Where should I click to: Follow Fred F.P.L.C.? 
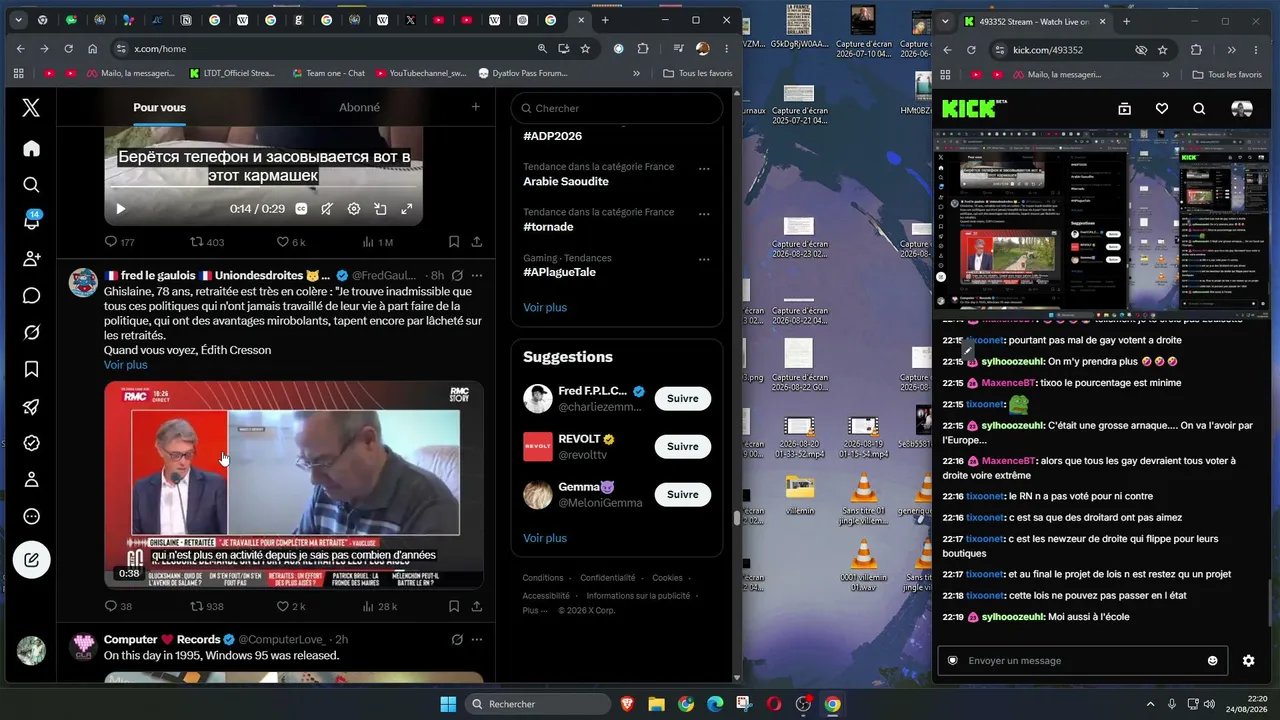pyautogui.click(x=683, y=398)
